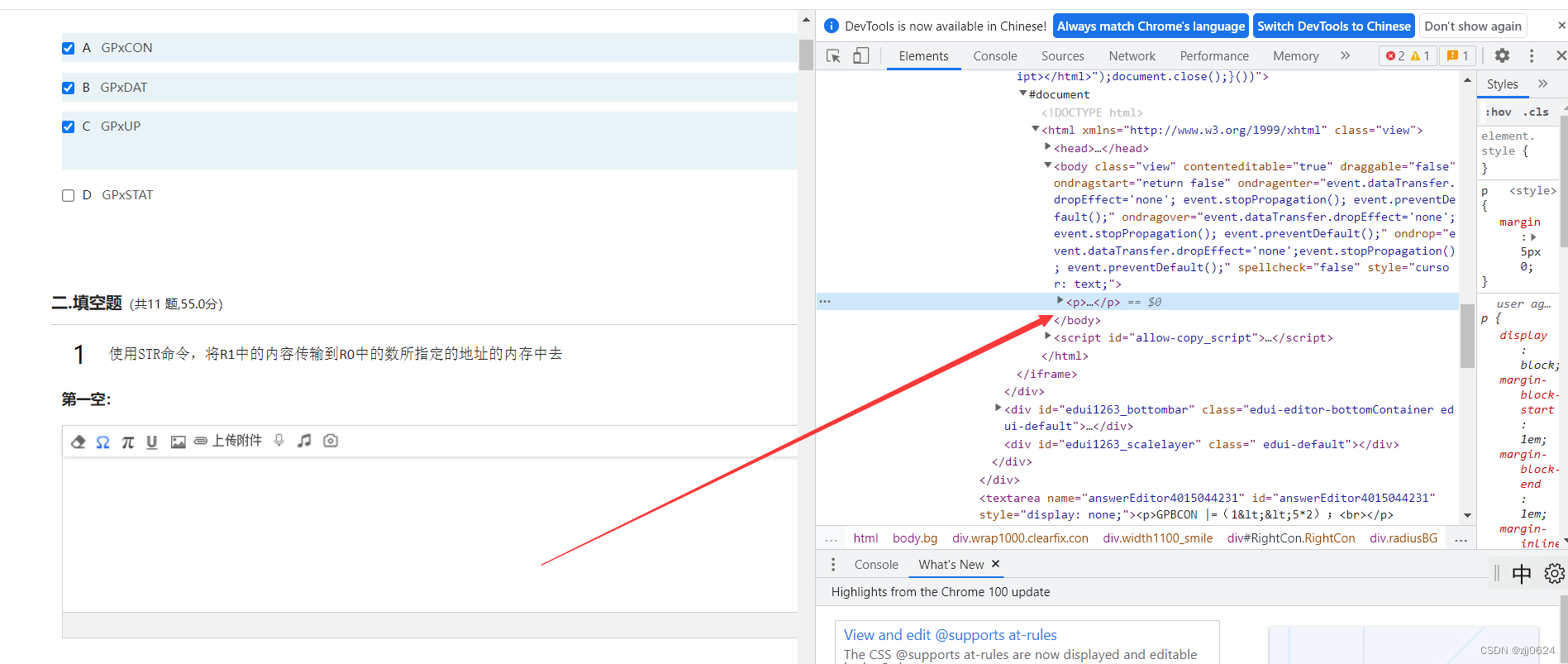Open the Network tab

point(1132,56)
